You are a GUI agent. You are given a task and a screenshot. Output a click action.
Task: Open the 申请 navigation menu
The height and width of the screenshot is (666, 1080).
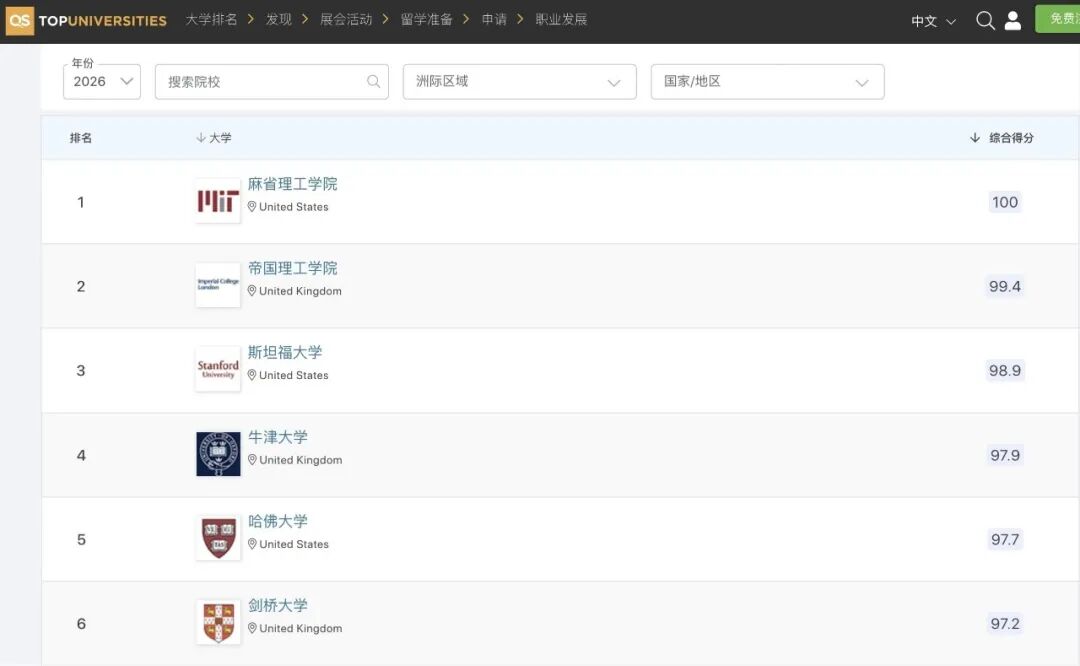coord(494,19)
